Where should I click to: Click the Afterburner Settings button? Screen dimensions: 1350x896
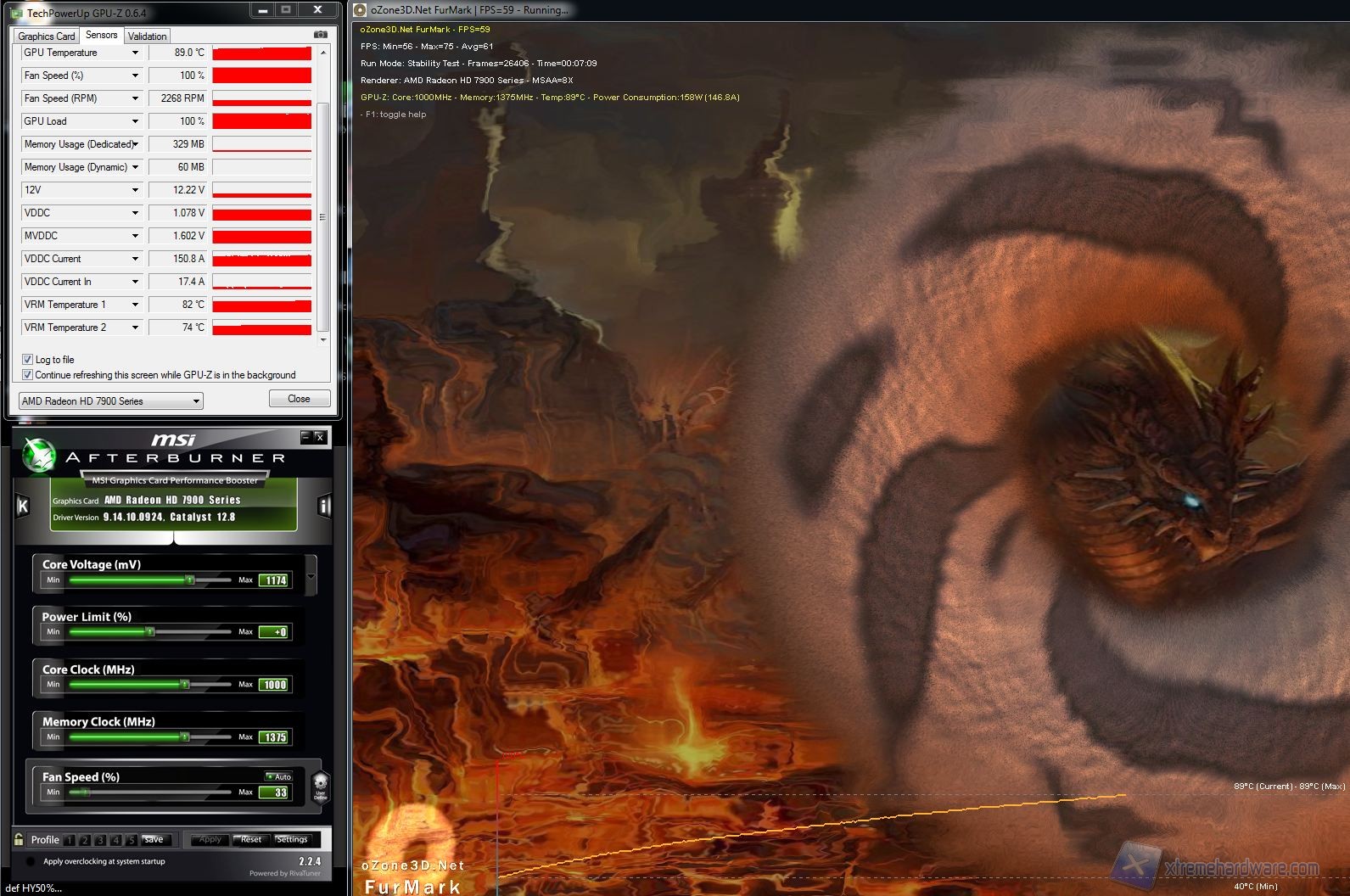click(x=292, y=839)
